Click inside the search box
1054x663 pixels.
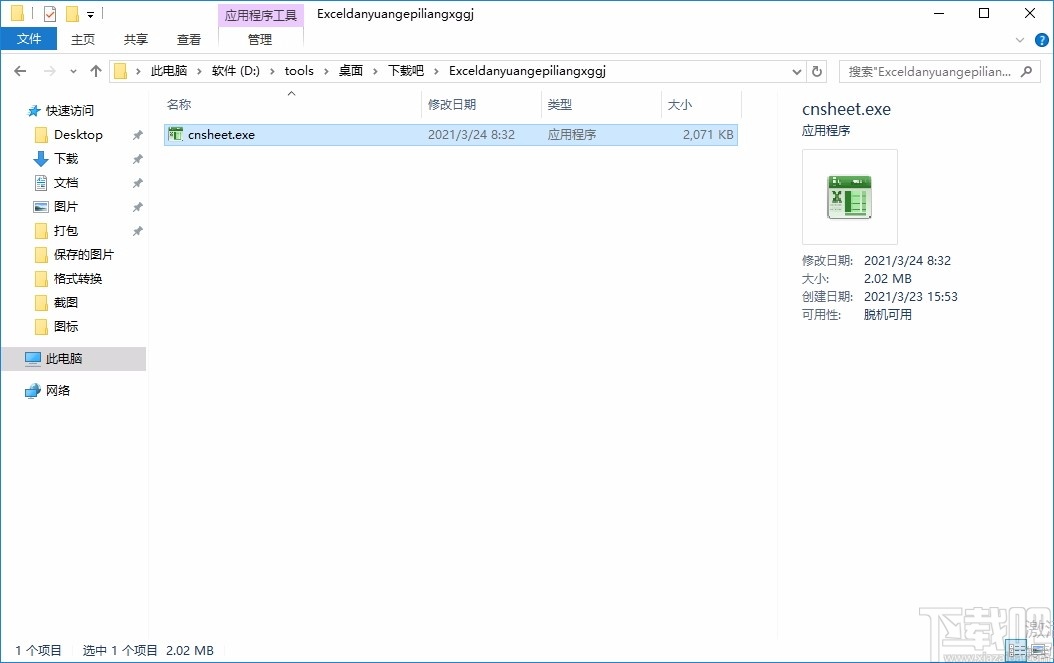(x=930, y=70)
